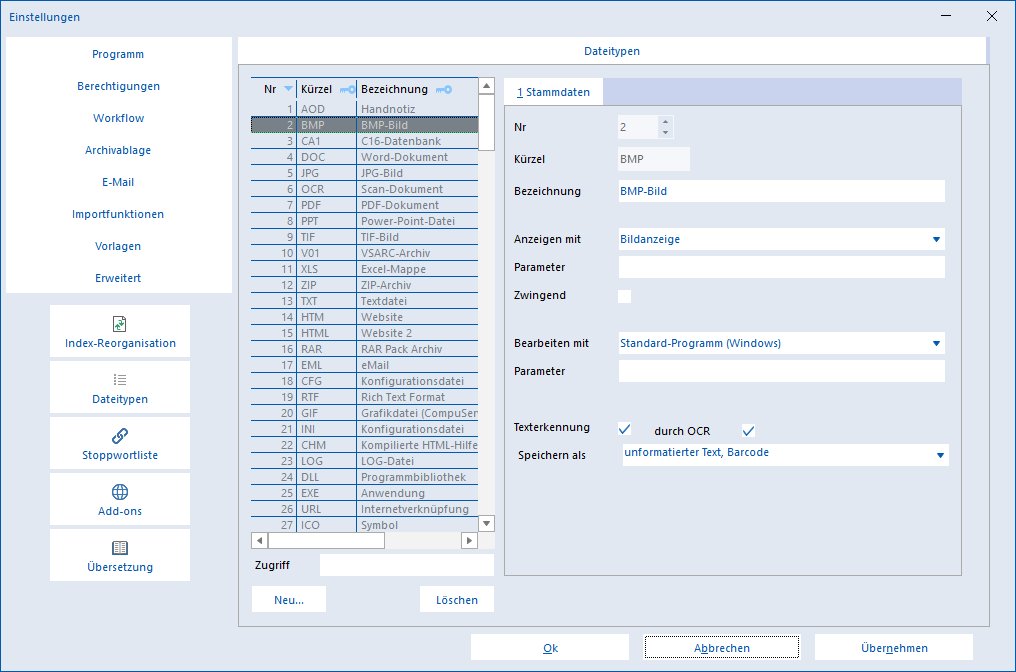Click the Dateitypen list icon

[x=120, y=380]
